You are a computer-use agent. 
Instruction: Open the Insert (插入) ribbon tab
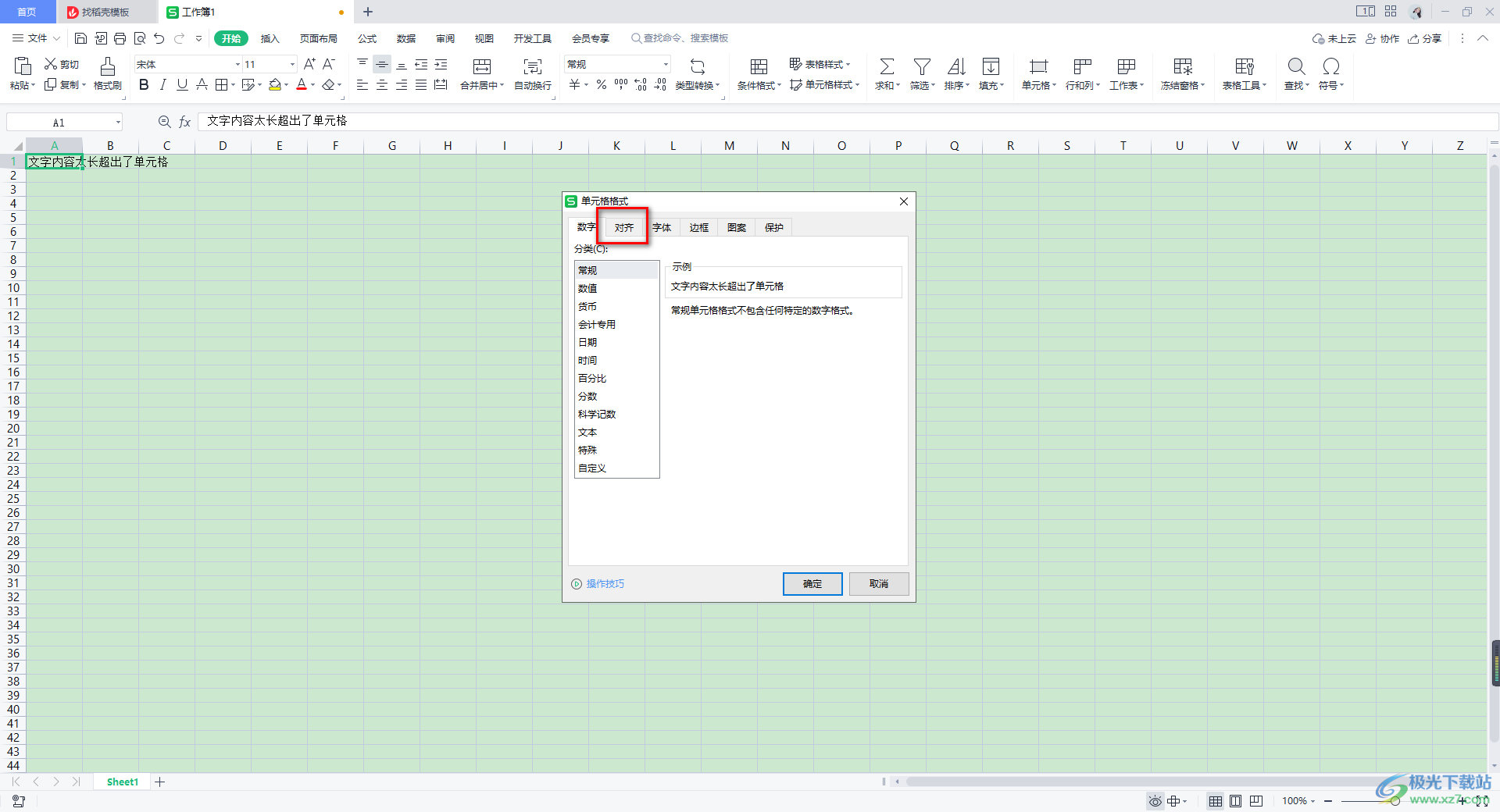pyautogui.click(x=270, y=38)
